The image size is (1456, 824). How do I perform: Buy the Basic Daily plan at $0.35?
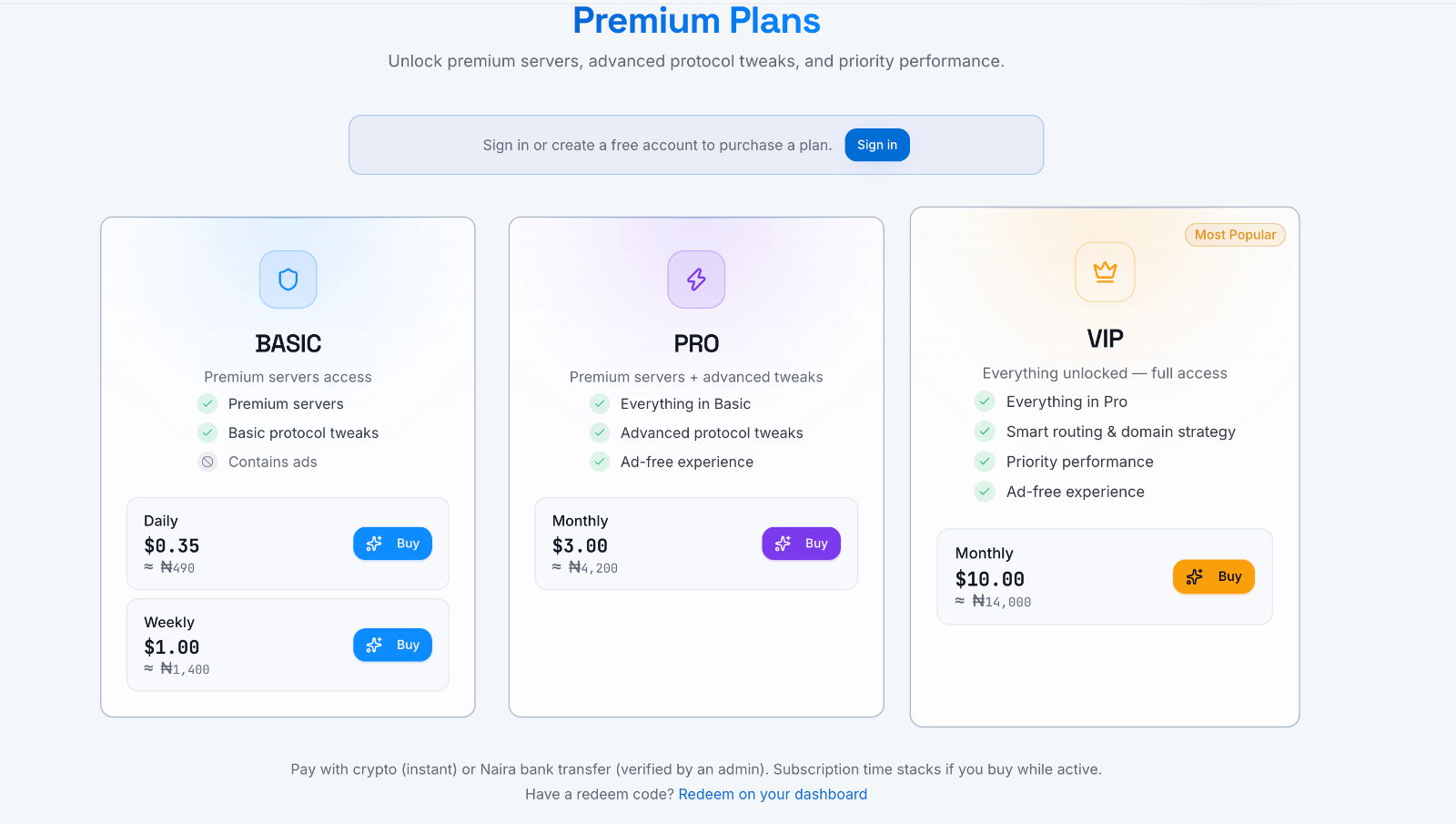click(392, 544)
